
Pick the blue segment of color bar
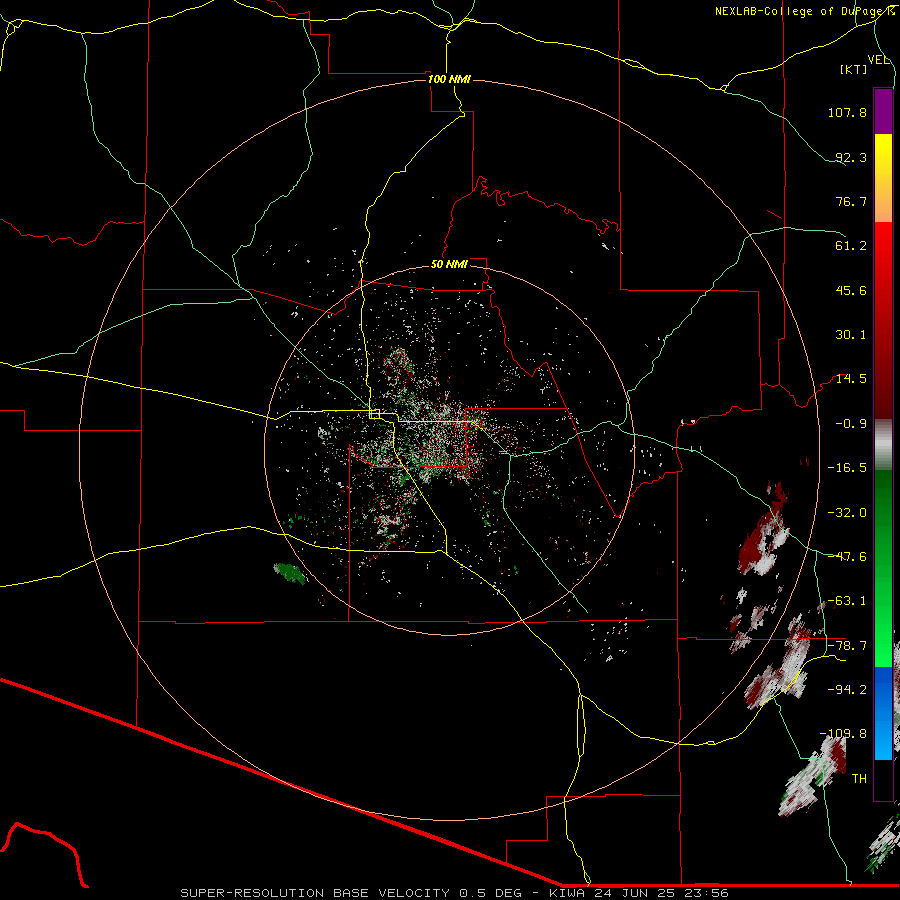coord(883,713)
